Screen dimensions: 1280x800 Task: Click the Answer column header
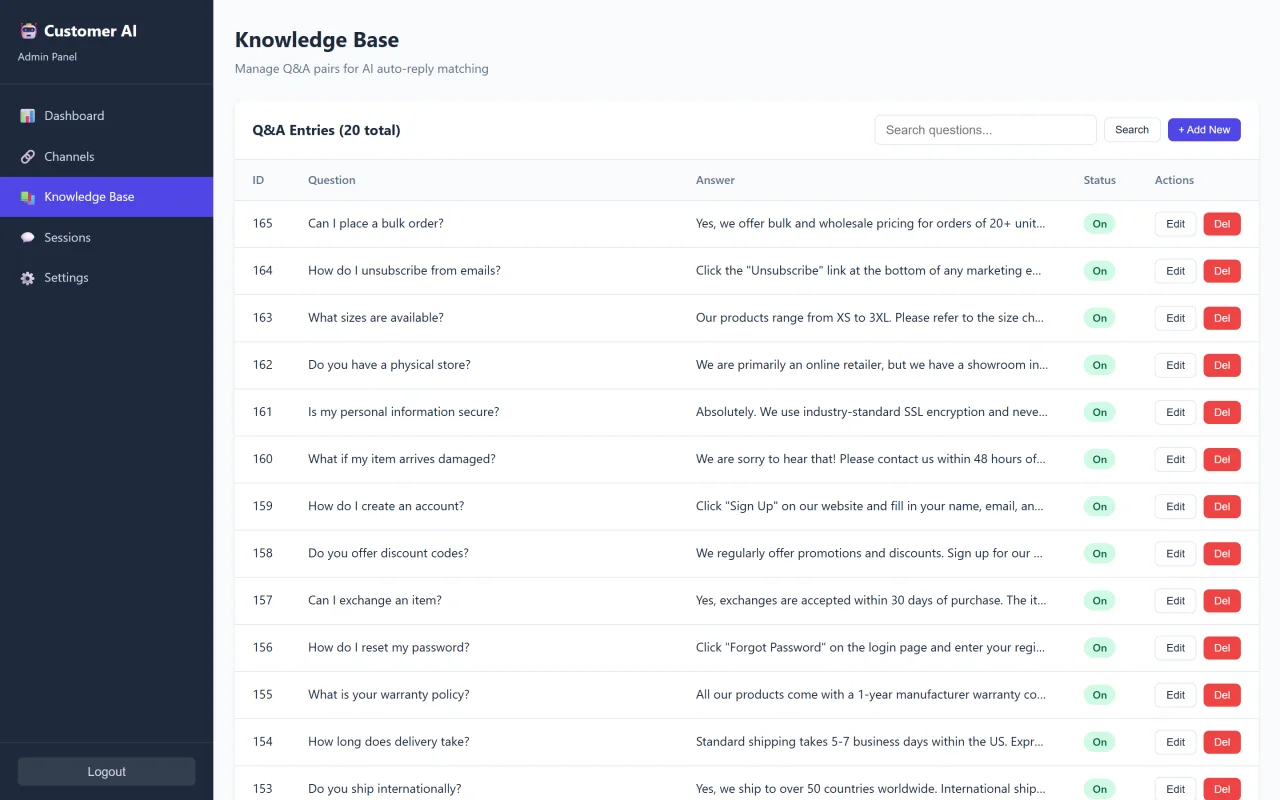(715, 180)
